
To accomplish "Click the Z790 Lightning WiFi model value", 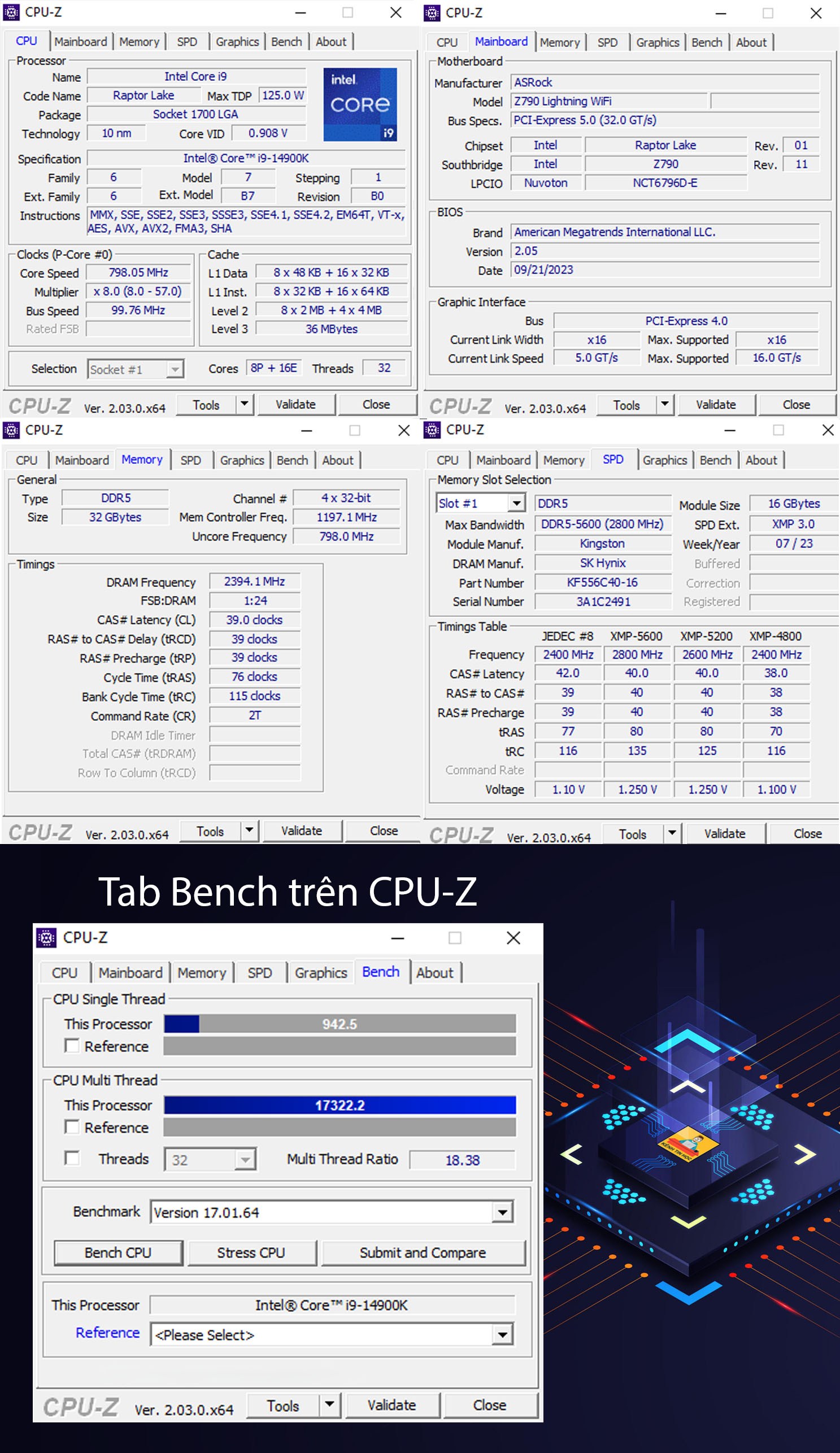I will [x=608, y=102].
